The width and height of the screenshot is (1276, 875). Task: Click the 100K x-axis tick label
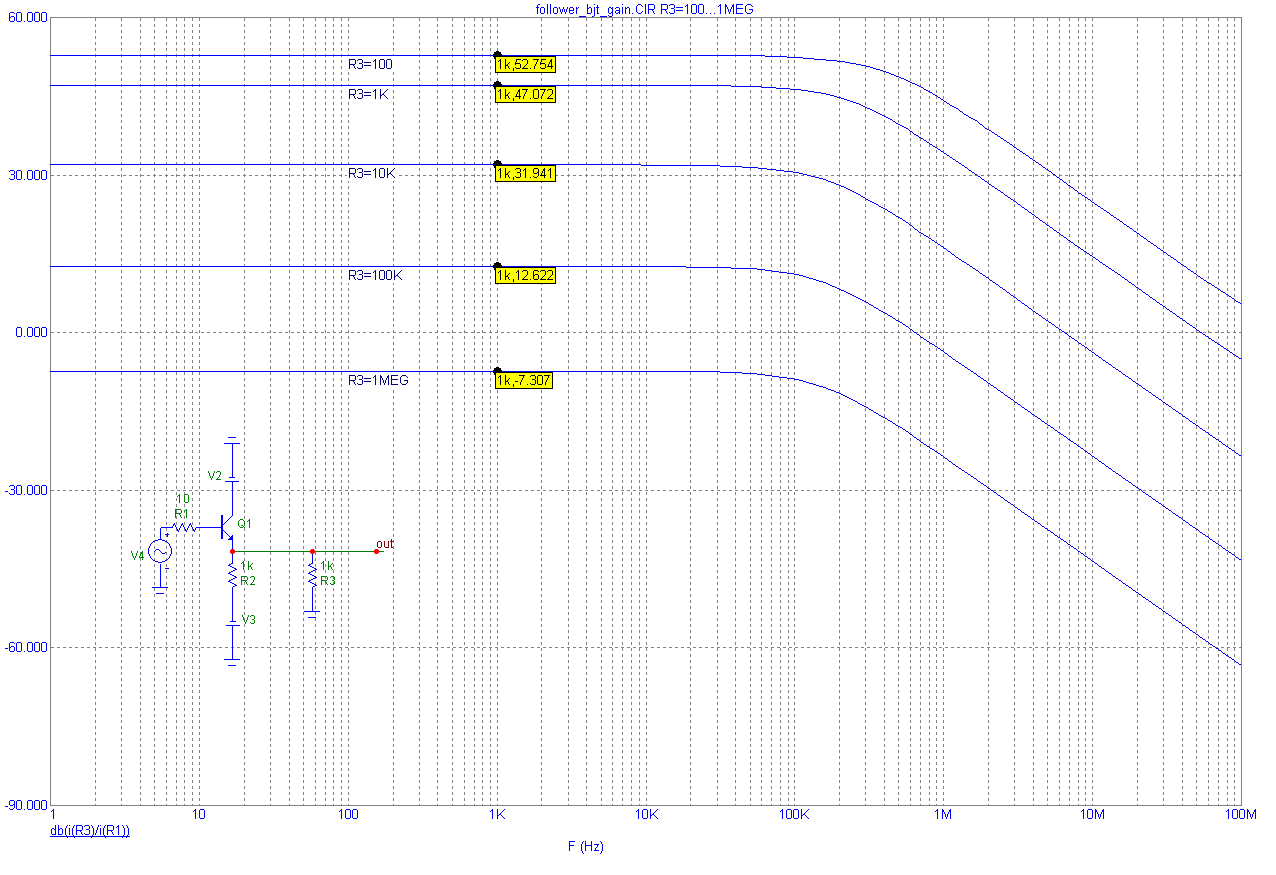[794, 815]
